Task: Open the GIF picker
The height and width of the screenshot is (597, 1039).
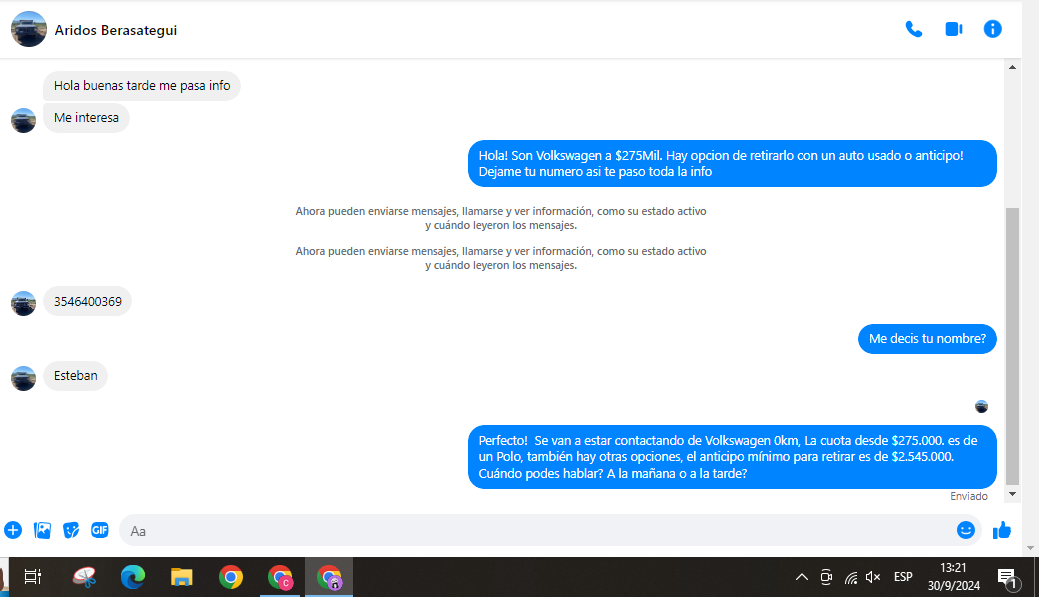Action: [x=99, y=530]
